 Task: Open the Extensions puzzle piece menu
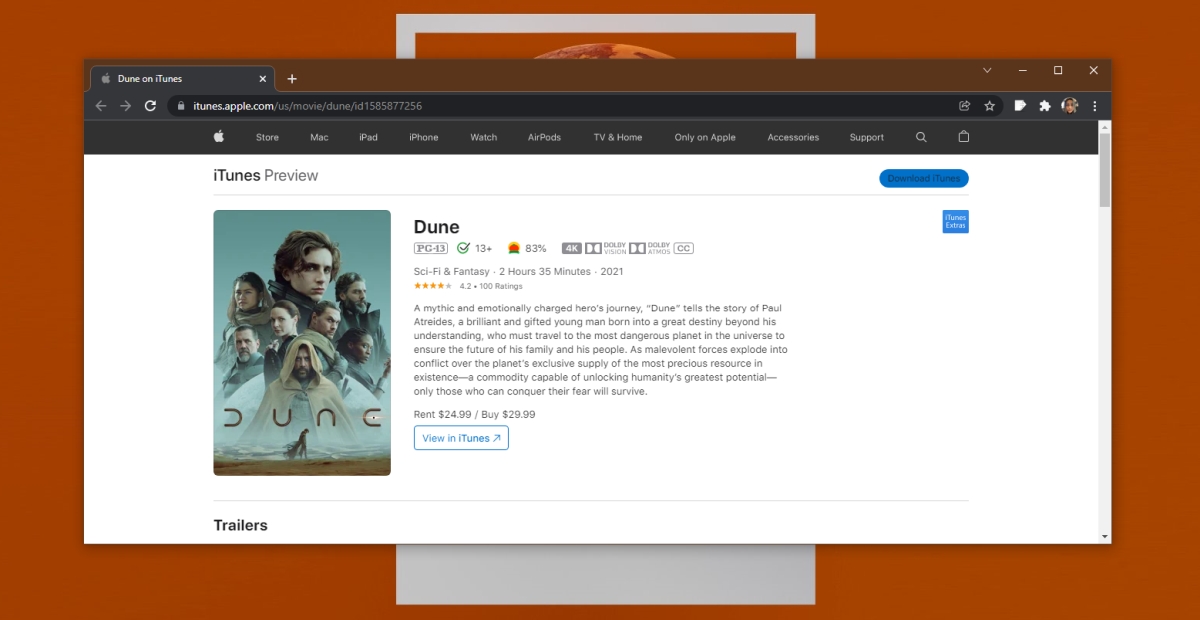click(x=1045, y=105)
